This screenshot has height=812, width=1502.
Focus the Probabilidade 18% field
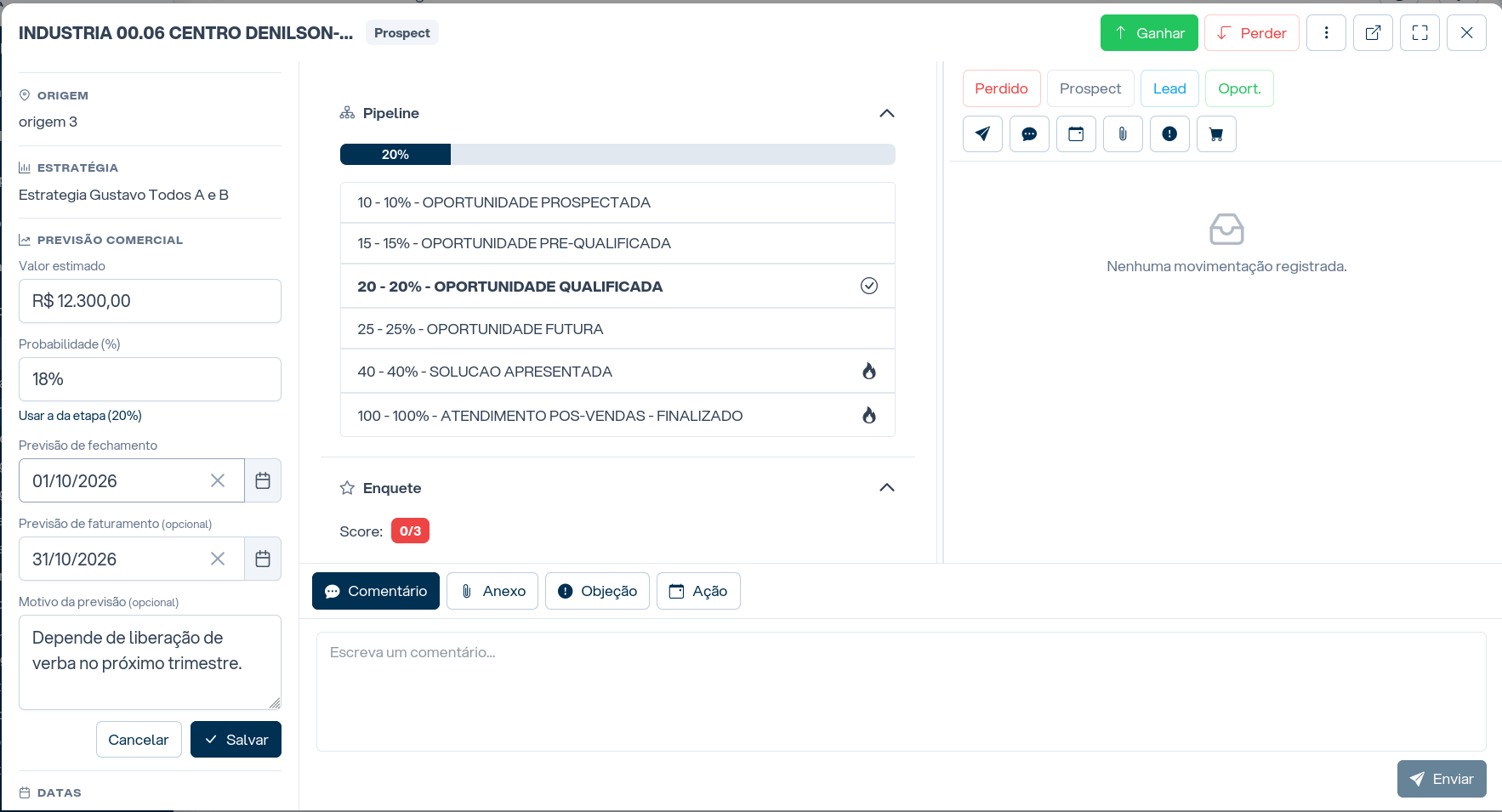click(x=150, y=379)
